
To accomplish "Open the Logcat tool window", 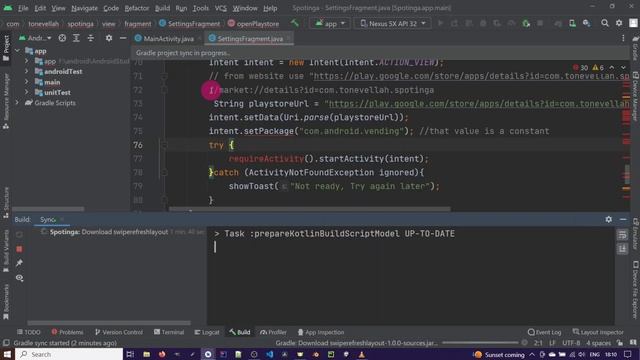I will pyautogui.click(x=207, y=332).
